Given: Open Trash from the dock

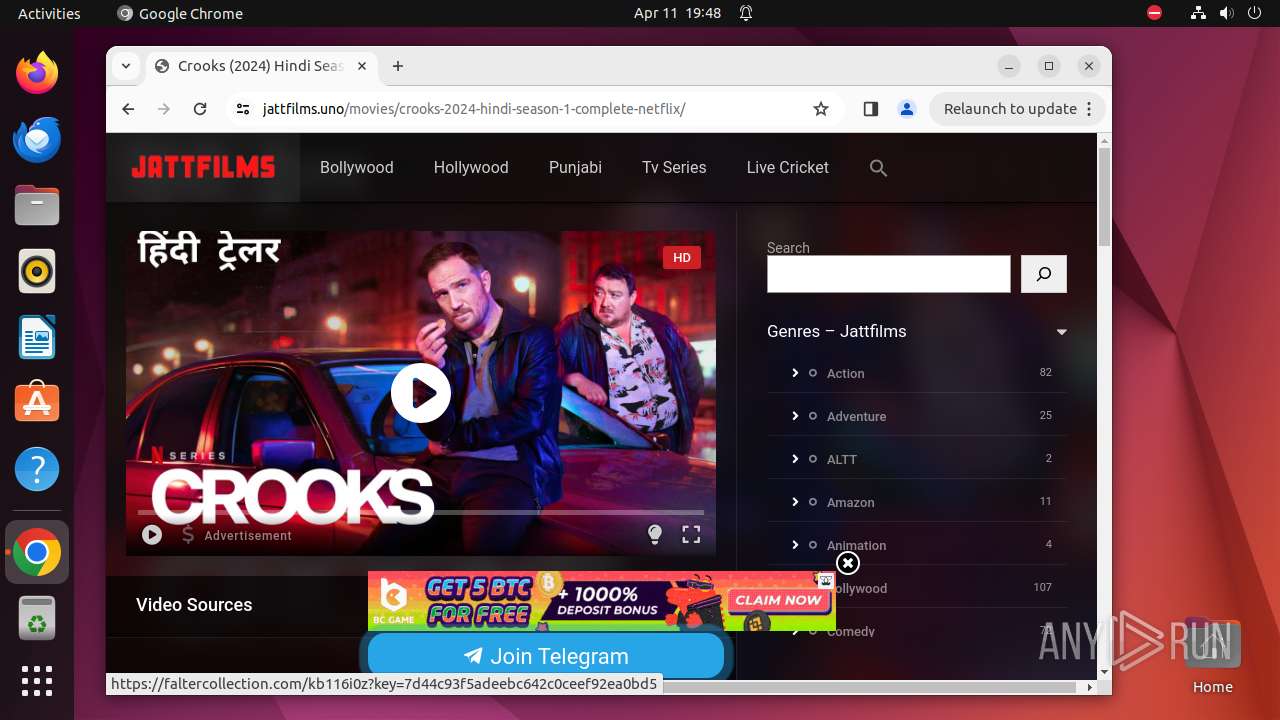Looking at the screenshot, I should coord(37,618).
